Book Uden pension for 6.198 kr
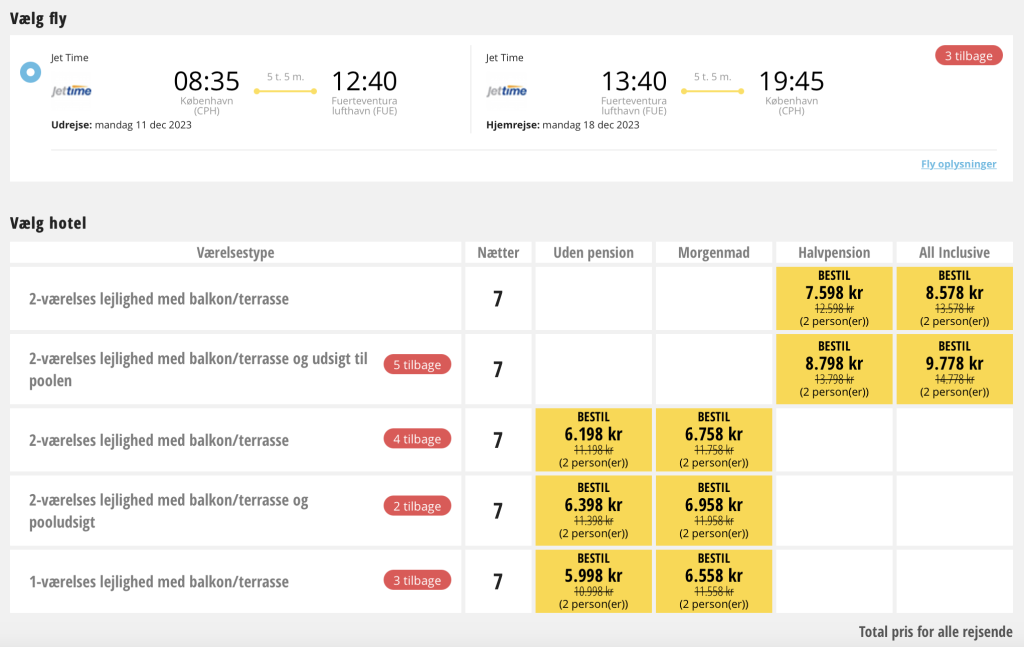 click(x=594, y=440)
